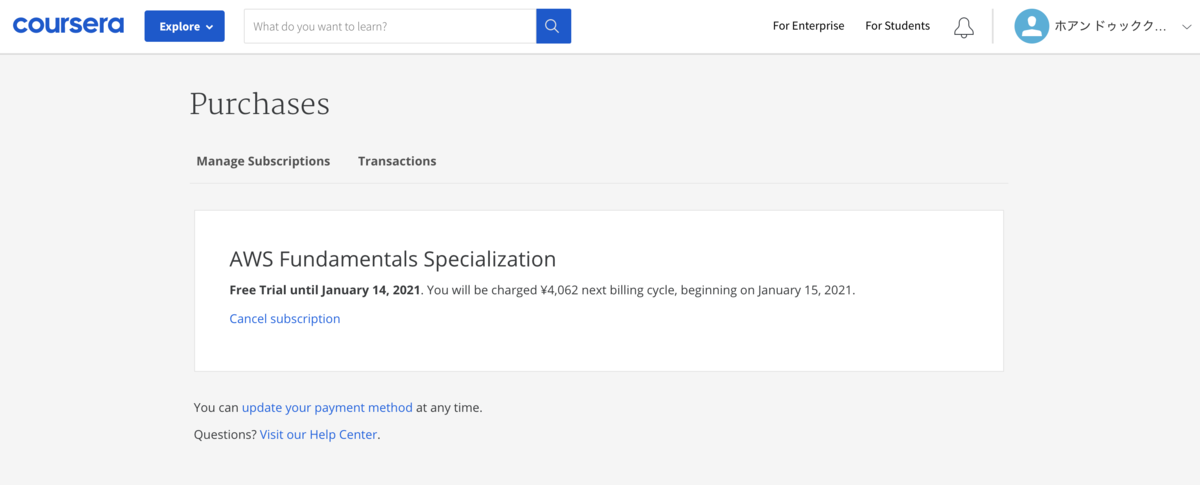Click the "Questions?" text near Help Center
The height and width of the screenshot is (485, 1200).
(x=225, y=435)
